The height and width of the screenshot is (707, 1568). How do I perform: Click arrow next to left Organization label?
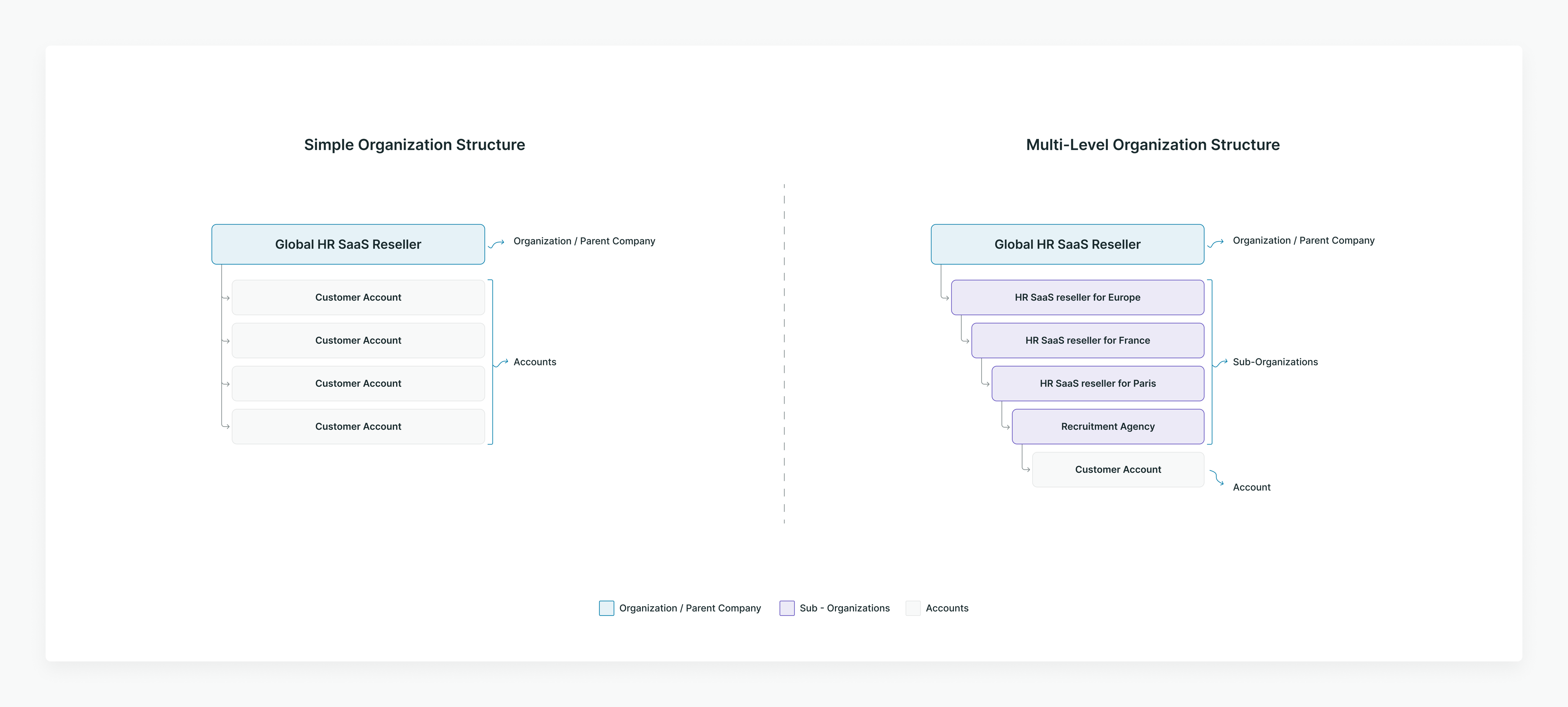(x=496, y=243)
